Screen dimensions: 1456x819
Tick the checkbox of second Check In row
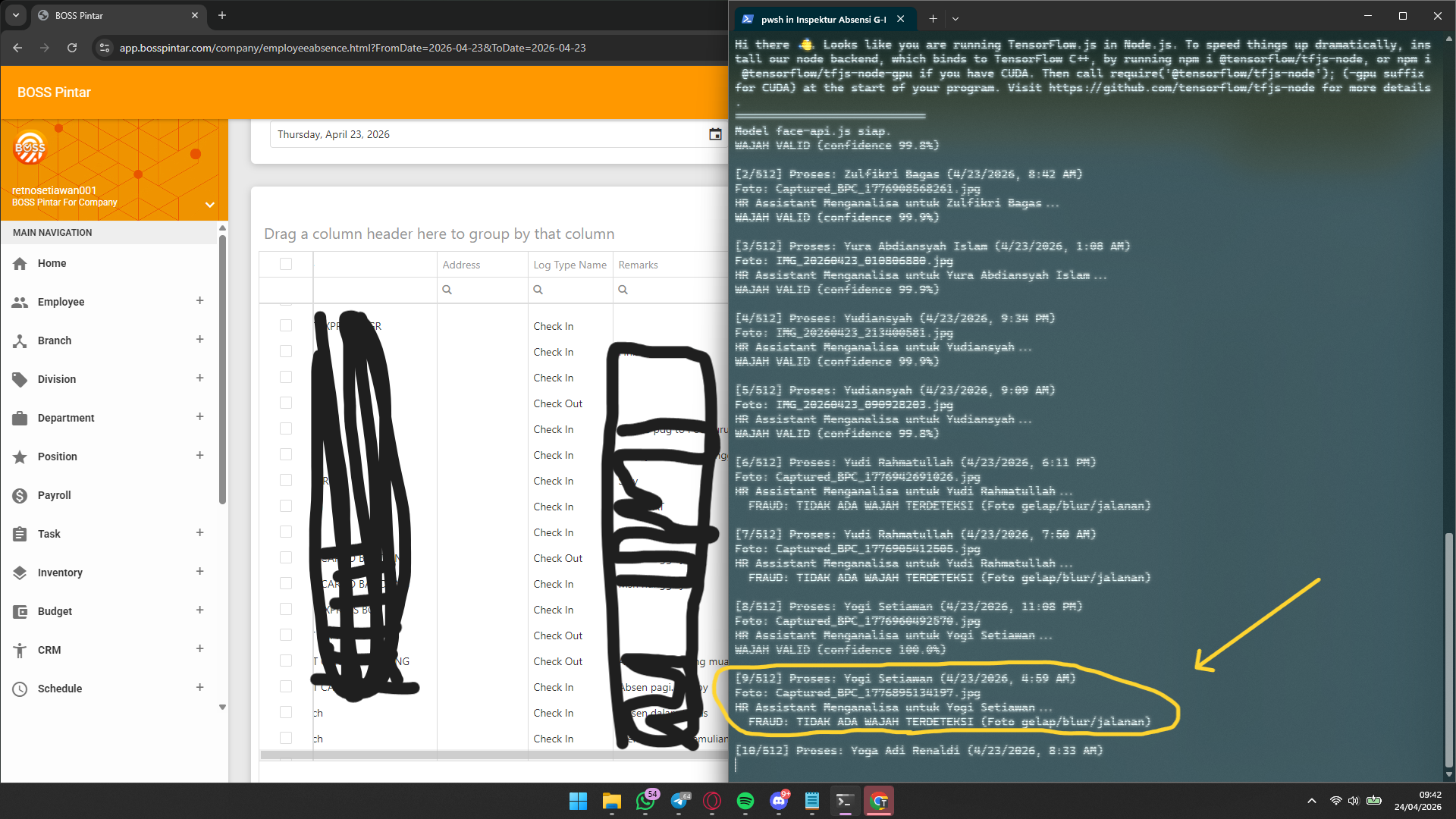click(x=286, y=351)
